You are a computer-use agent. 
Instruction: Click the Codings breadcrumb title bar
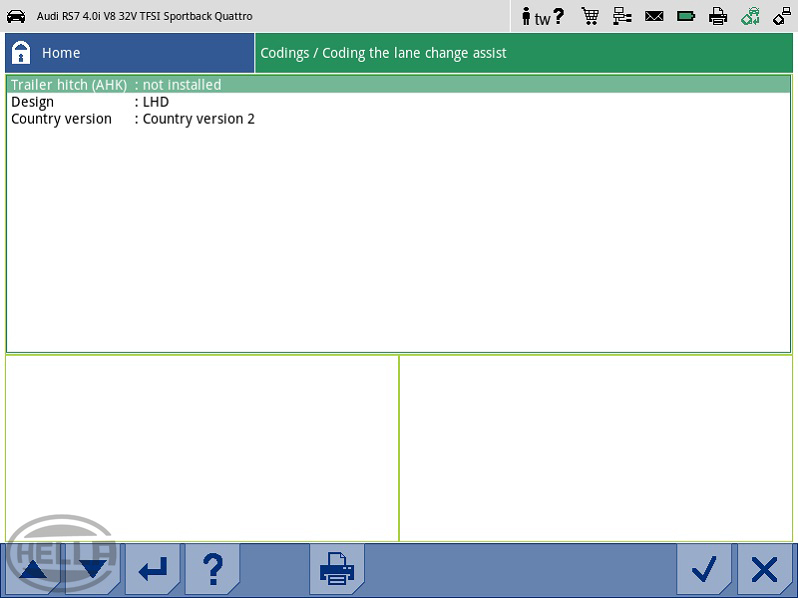click(524, 53)
